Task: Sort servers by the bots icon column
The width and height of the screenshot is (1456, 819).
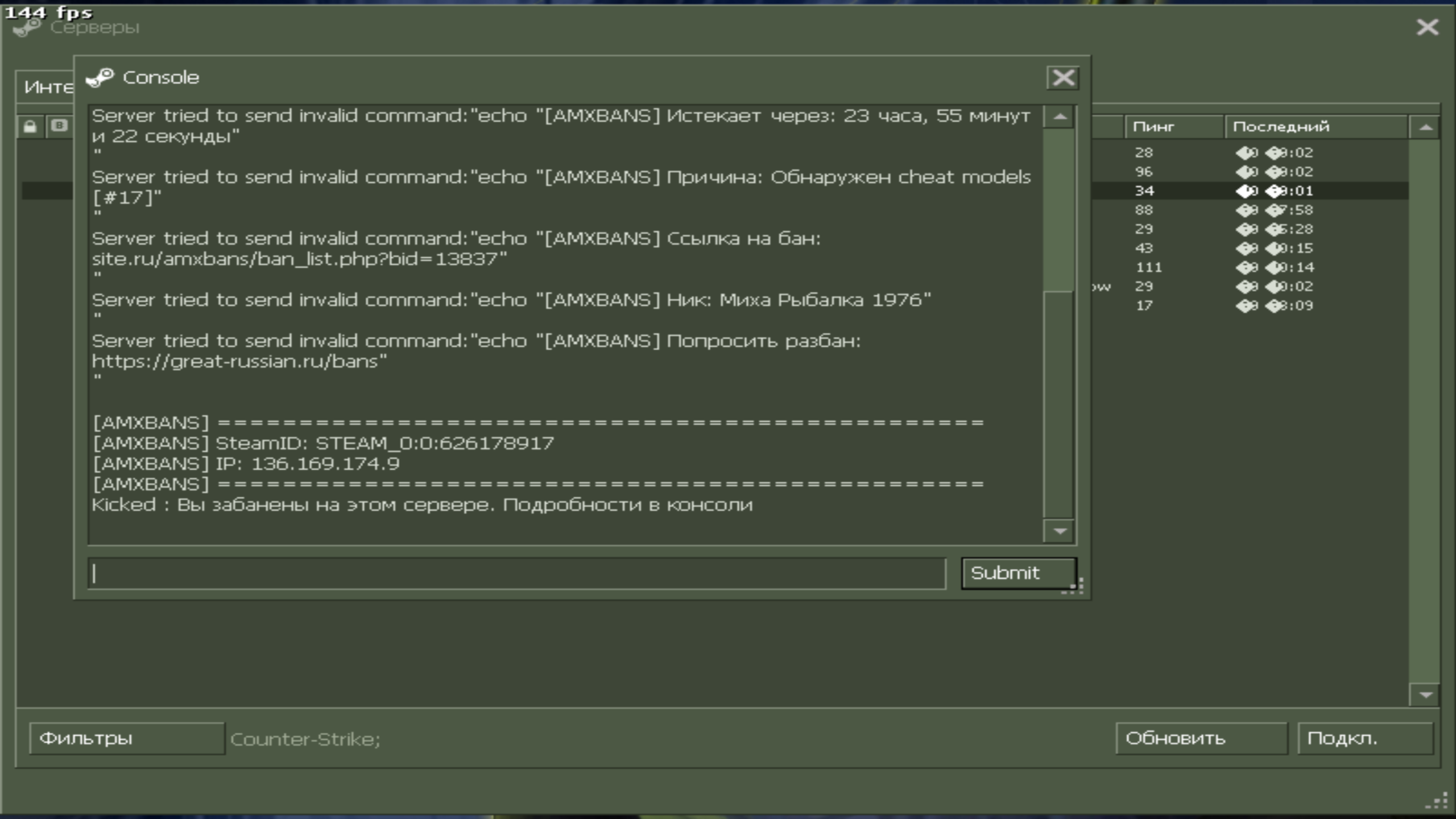Action: tap(59, 126)
